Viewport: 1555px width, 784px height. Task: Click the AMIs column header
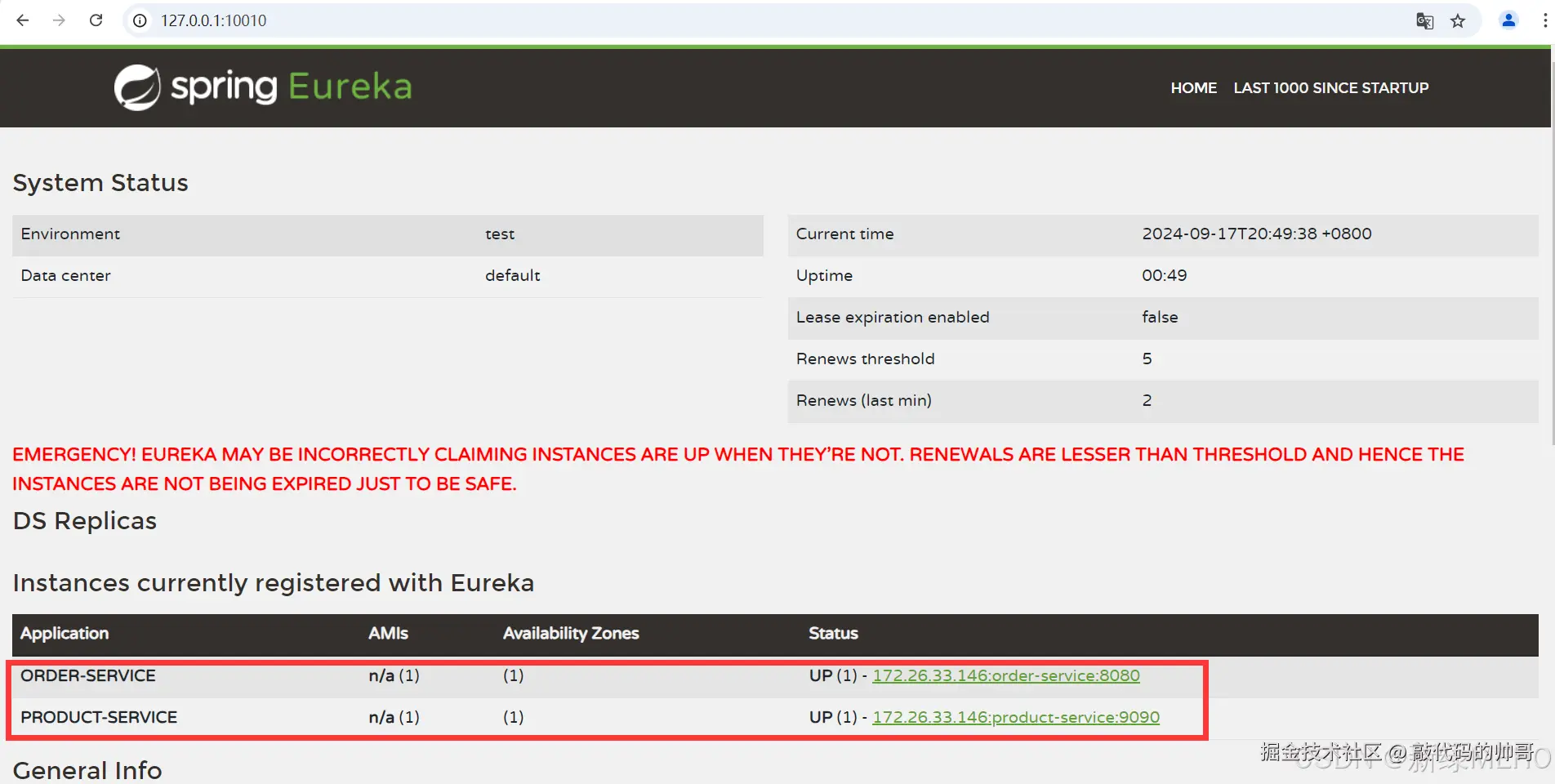pos(388,633)
